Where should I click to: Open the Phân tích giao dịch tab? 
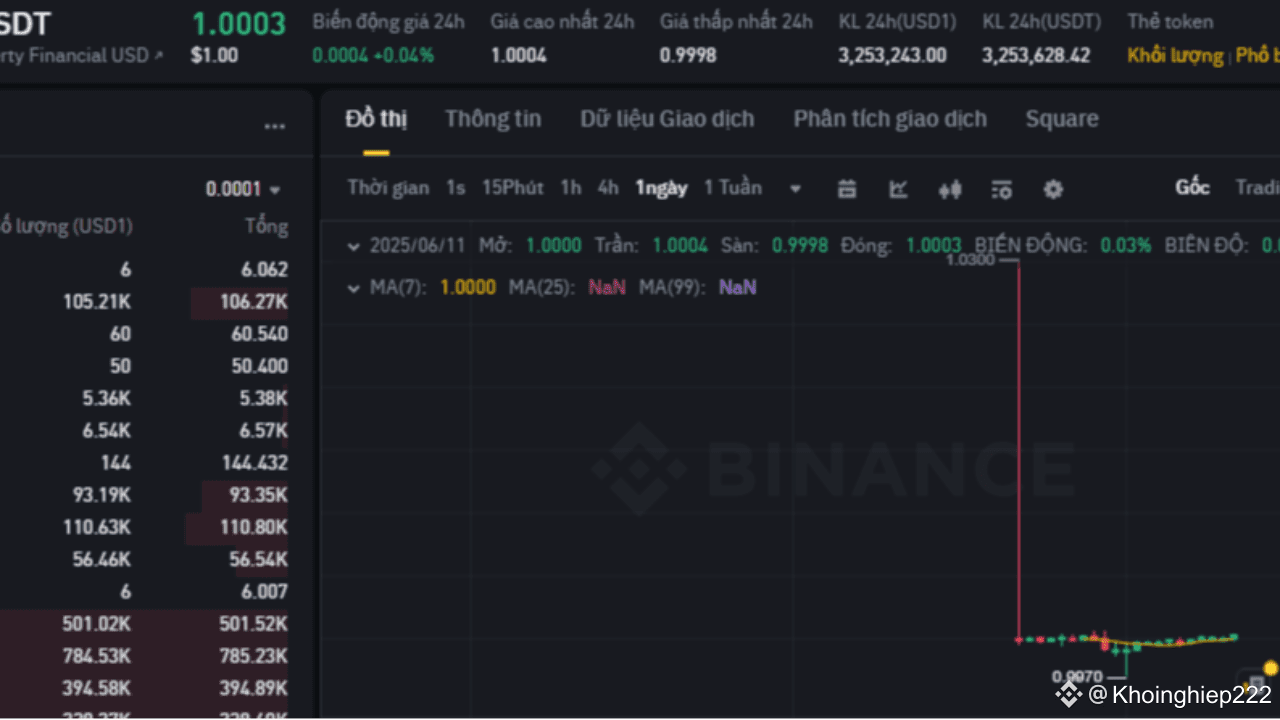pyautogui.click(x=890, y=119)
